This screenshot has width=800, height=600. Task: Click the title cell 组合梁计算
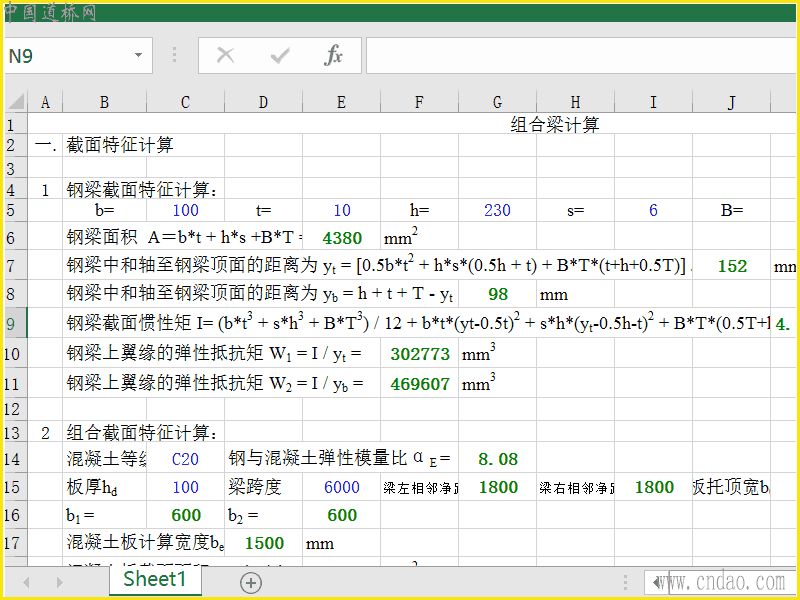pyautogui.click(x=555, y=124)
